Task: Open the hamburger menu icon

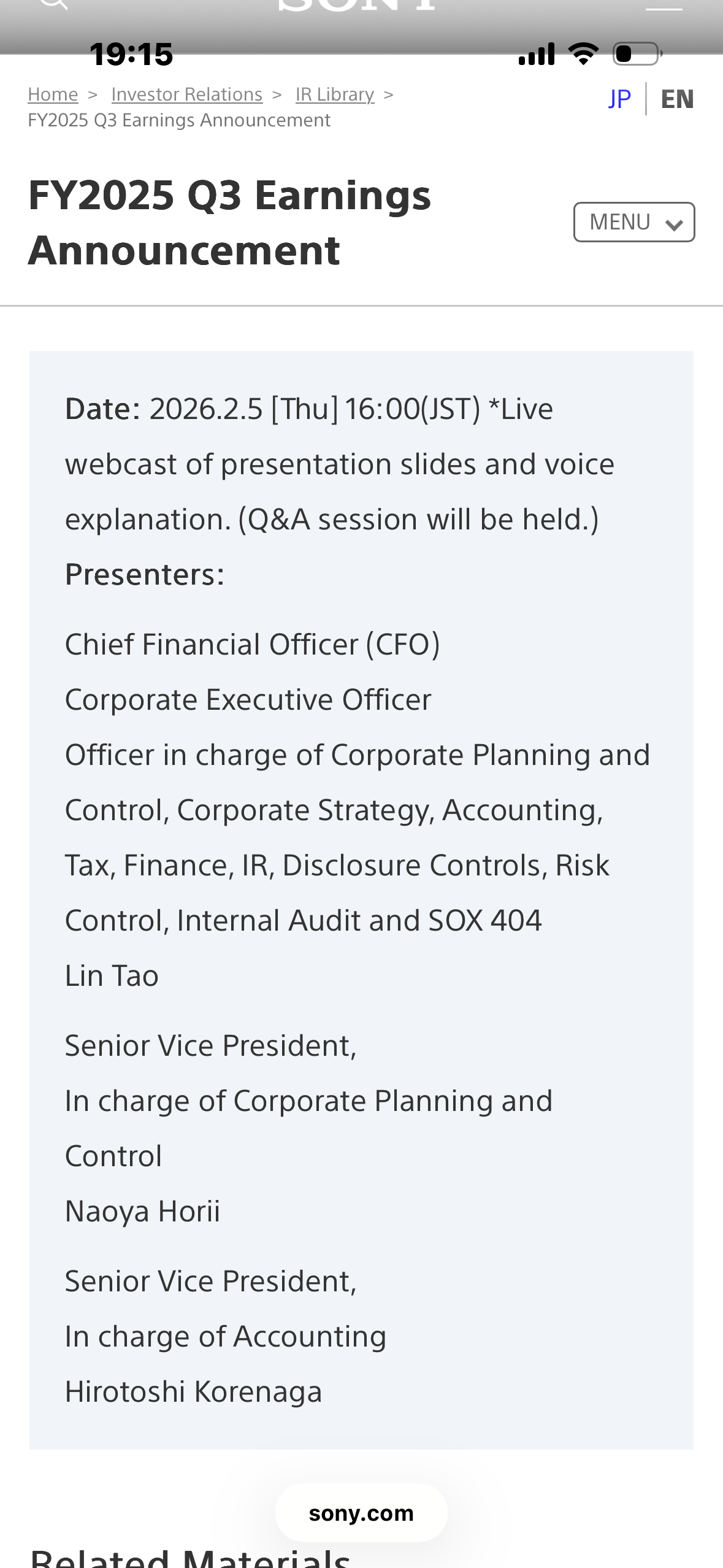Action: (664, 7)
